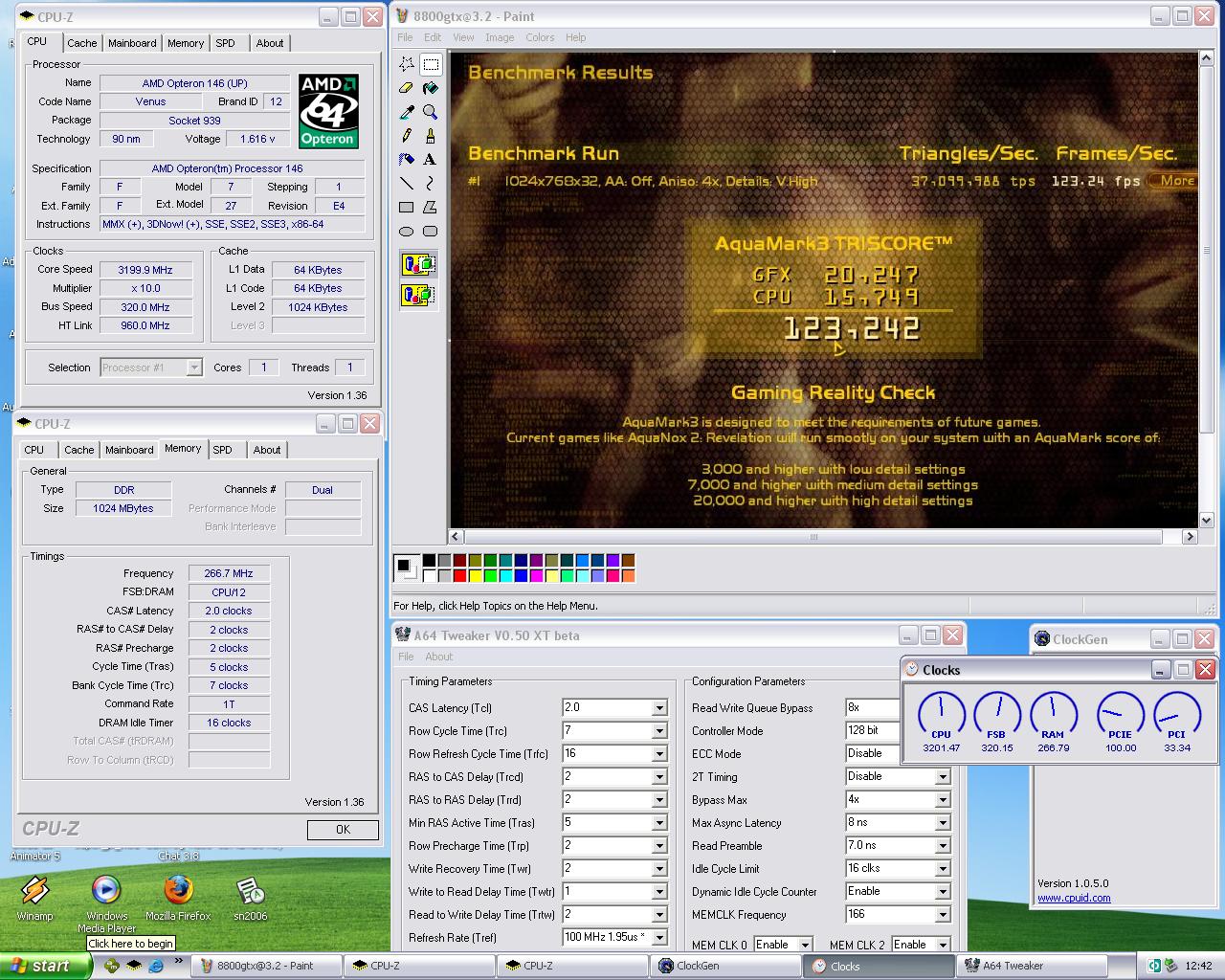This screenshot has width=1225, height=980.
Task: Click the right arrow of Paint's horizontal scrollbar
Action: pyautogui.click(x=1190, y=537)
